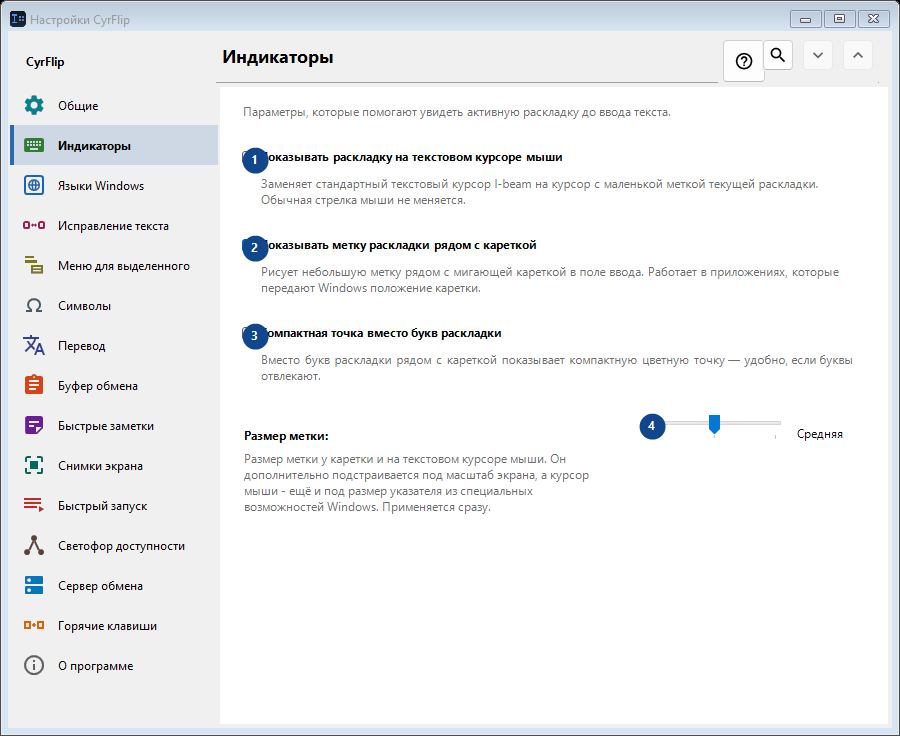Open the Буфер обмена clipboard icon
Viewport: 900px width, 736px height.
[x=34, y=385]
